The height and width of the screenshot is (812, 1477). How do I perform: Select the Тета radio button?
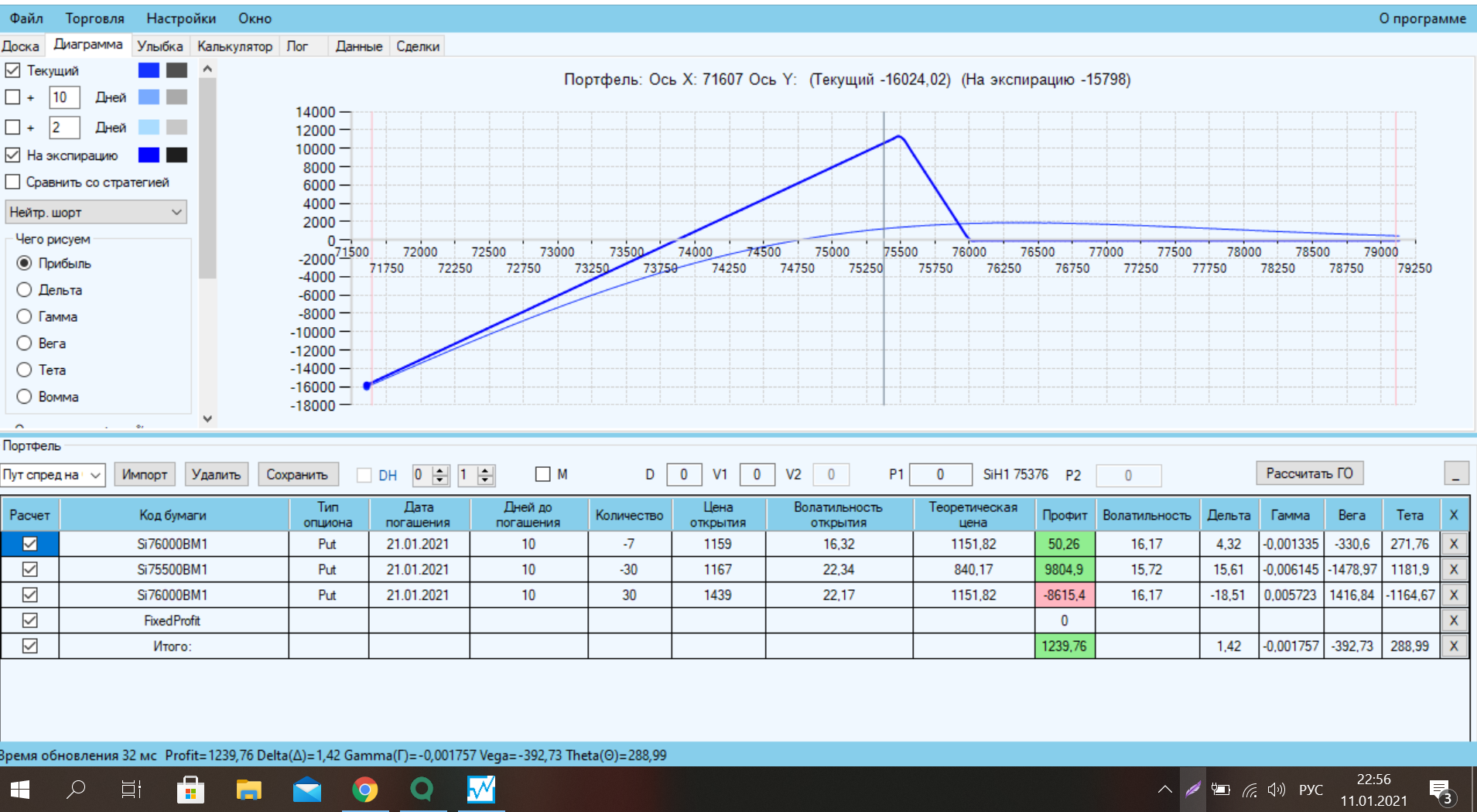[24, 370]
